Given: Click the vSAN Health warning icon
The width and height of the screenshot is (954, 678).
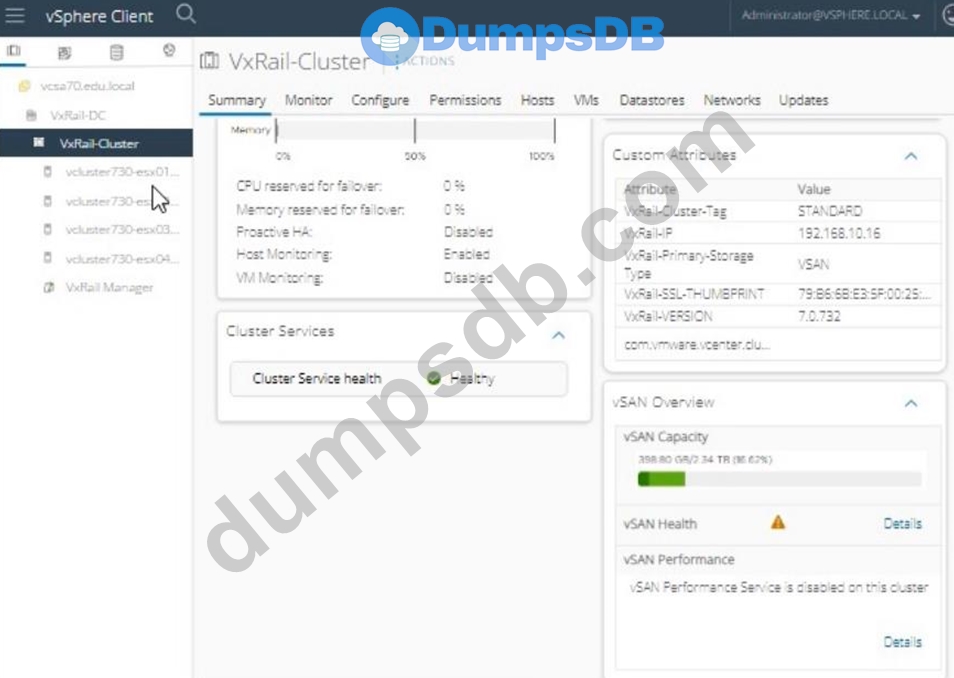Looking at the screenshot, I should [777, 522].
